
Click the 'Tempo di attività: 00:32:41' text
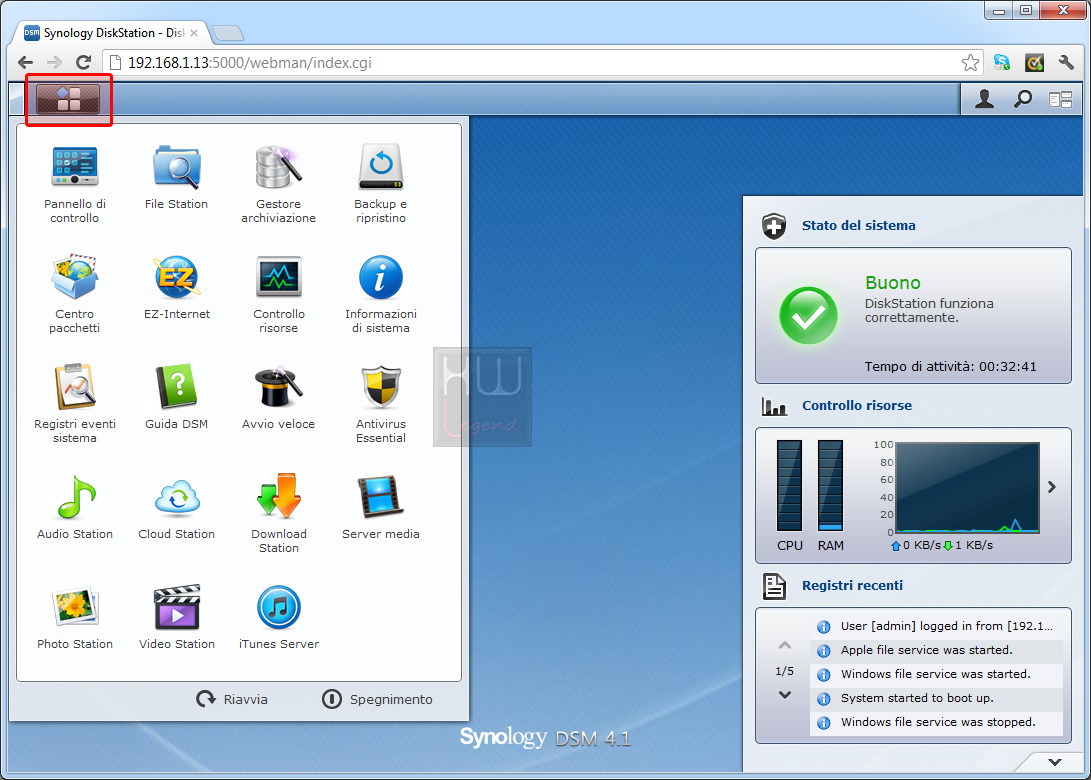(950, 367)
